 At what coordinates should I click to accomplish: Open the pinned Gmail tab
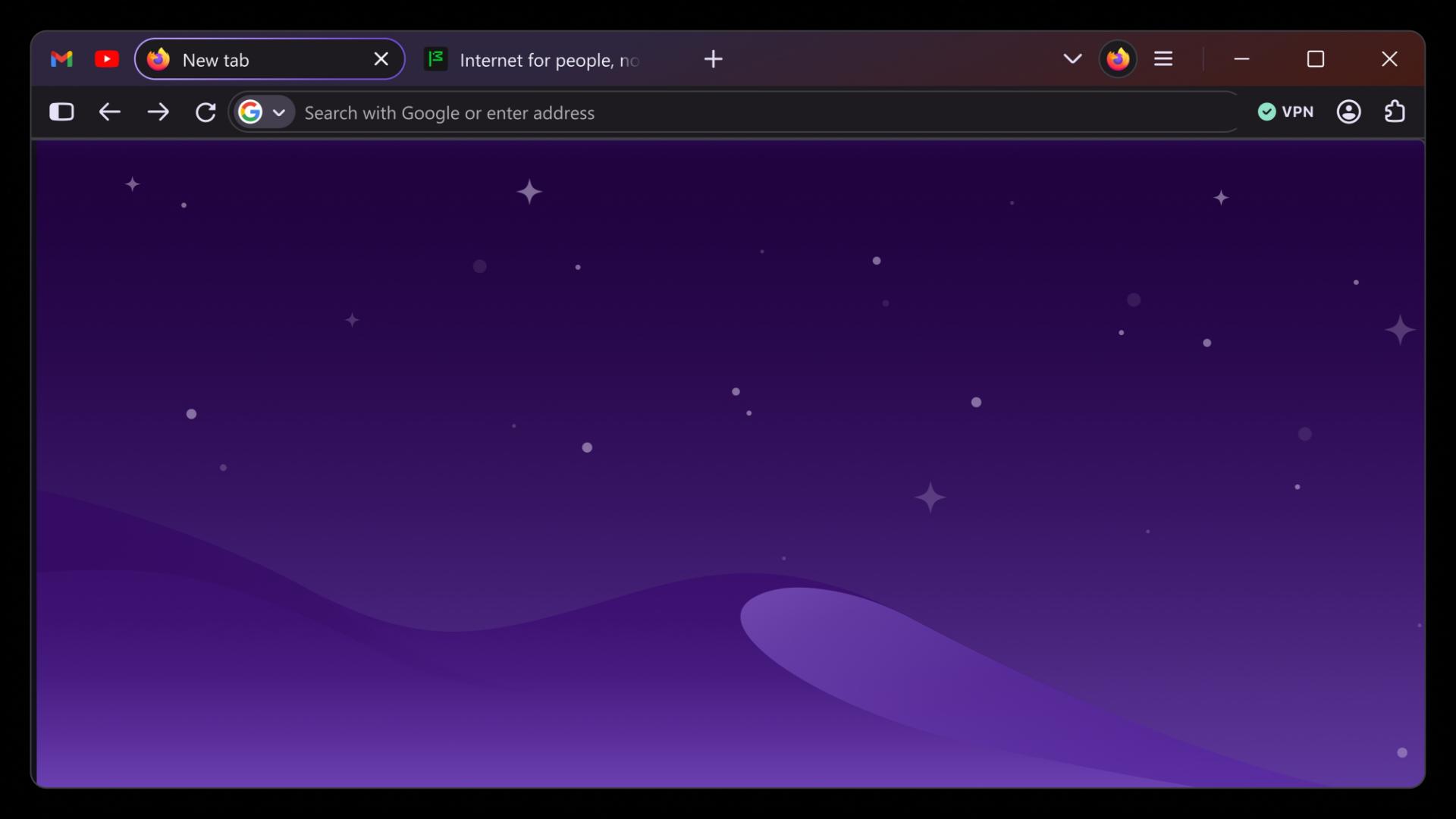[x=61, y=59]
